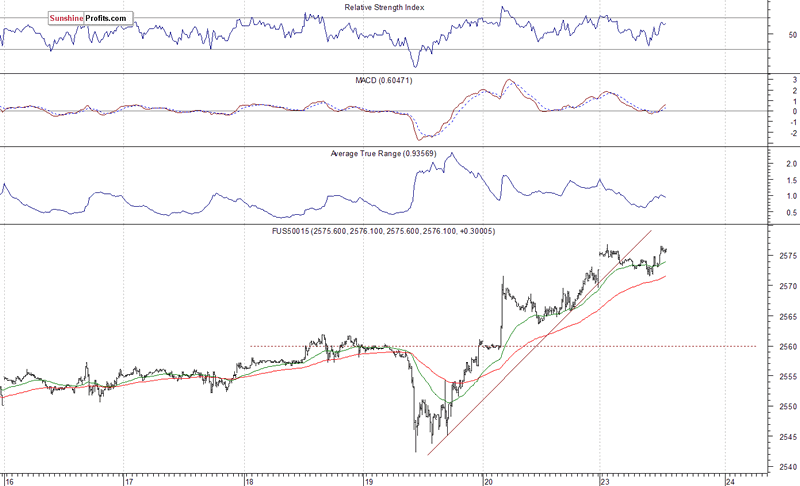Click the ATR axis value 0.5
The height and width of the screenshot is (486, 800).
[x=792, y=213]
